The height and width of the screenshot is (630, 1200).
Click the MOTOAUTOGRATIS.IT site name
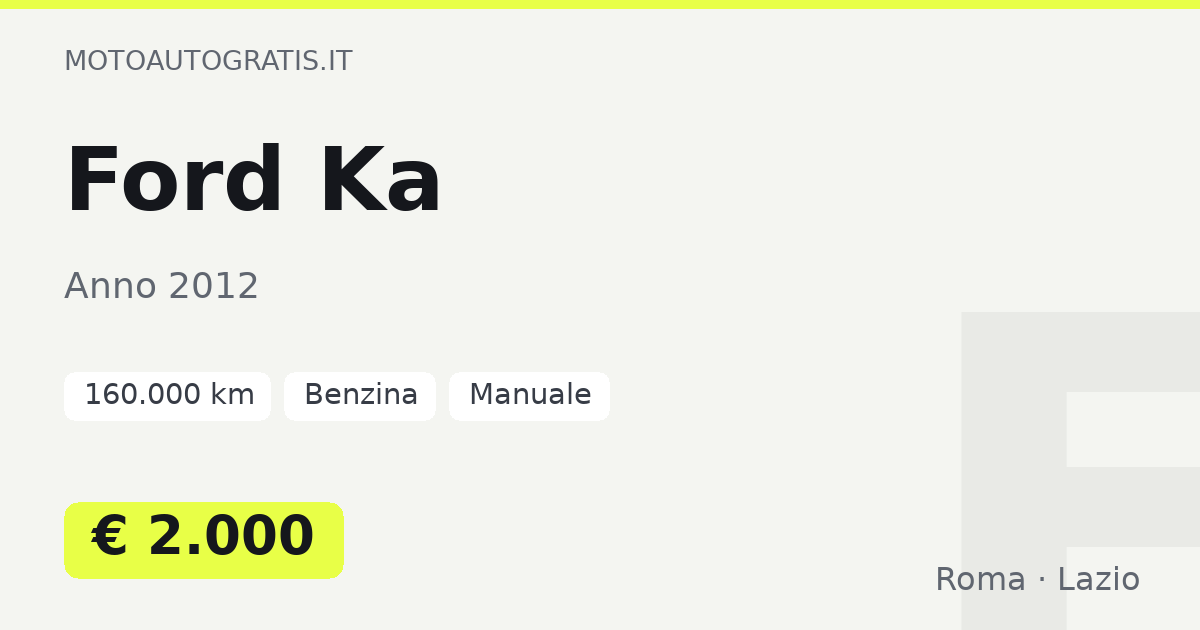click(208, 61)
